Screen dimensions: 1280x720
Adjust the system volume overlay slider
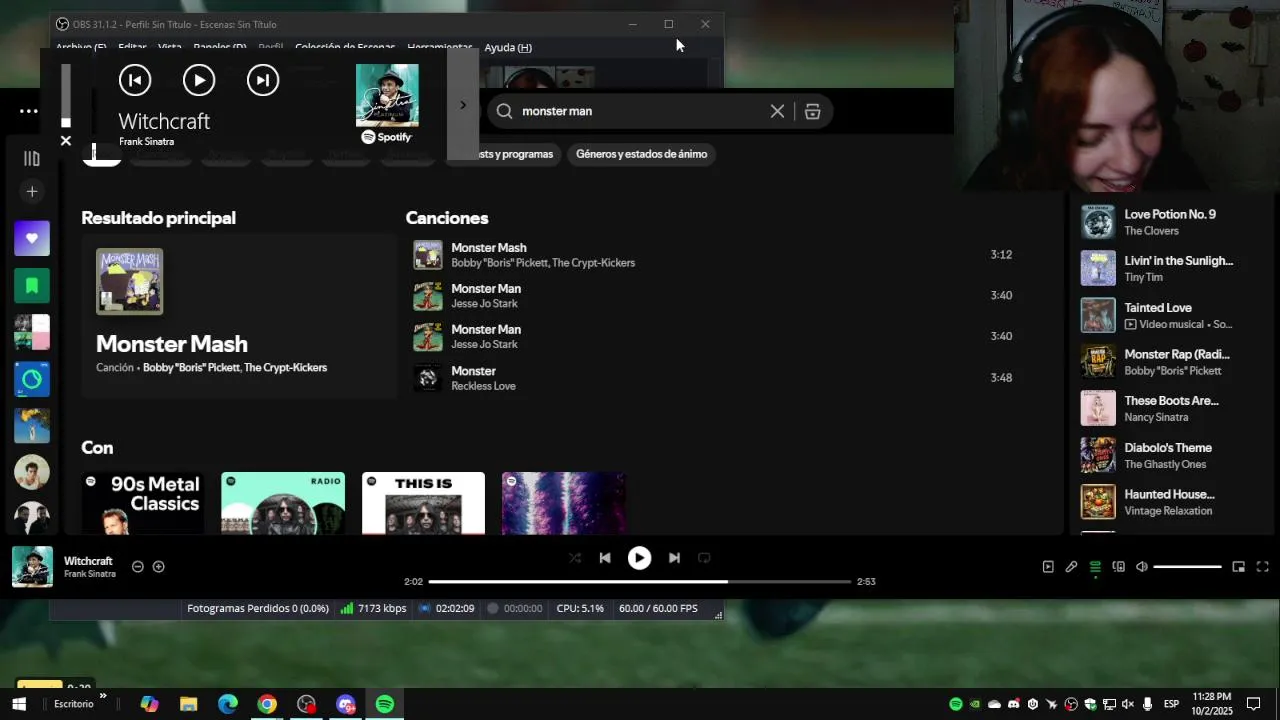(66, 96)
